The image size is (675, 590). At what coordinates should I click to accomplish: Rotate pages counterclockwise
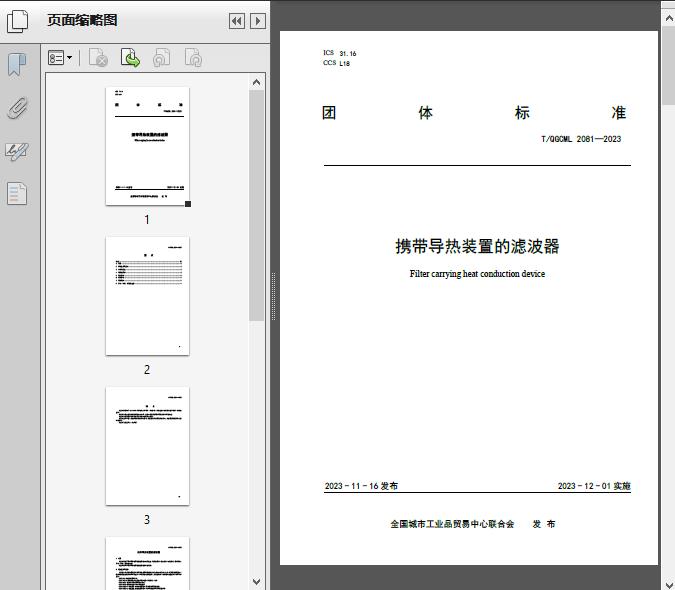[x=161, y=59]
